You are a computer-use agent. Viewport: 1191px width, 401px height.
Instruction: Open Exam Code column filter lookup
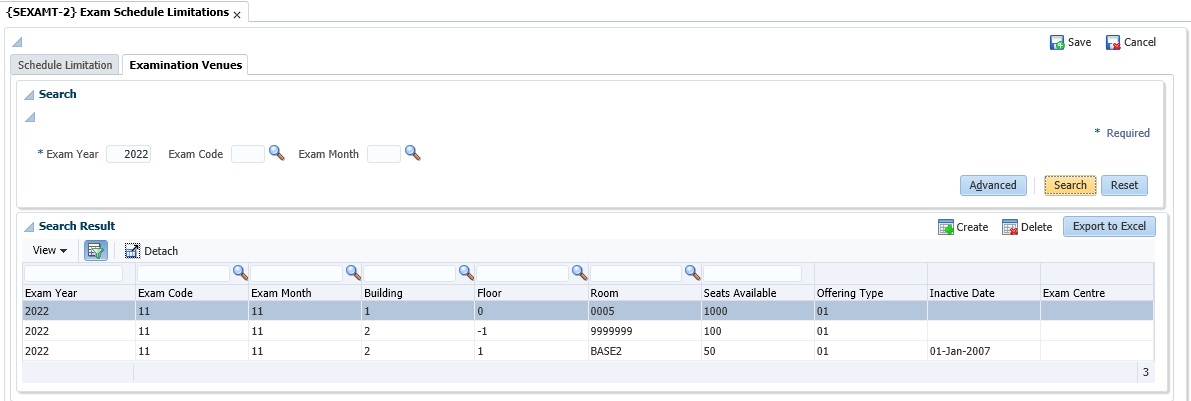pyautogui.click(x=240, y=272)
